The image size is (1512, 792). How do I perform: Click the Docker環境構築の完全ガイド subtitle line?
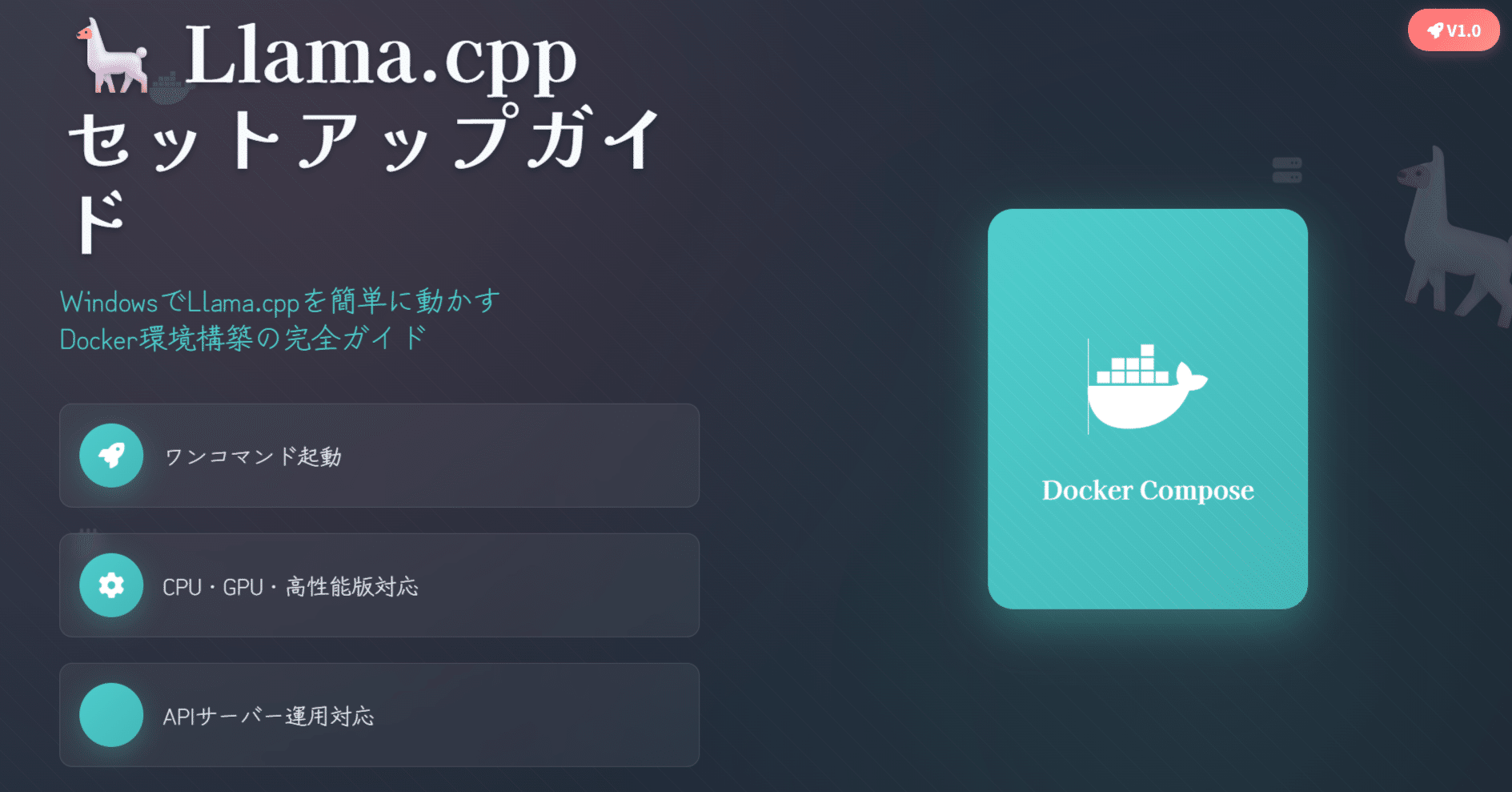click(243, 339)
